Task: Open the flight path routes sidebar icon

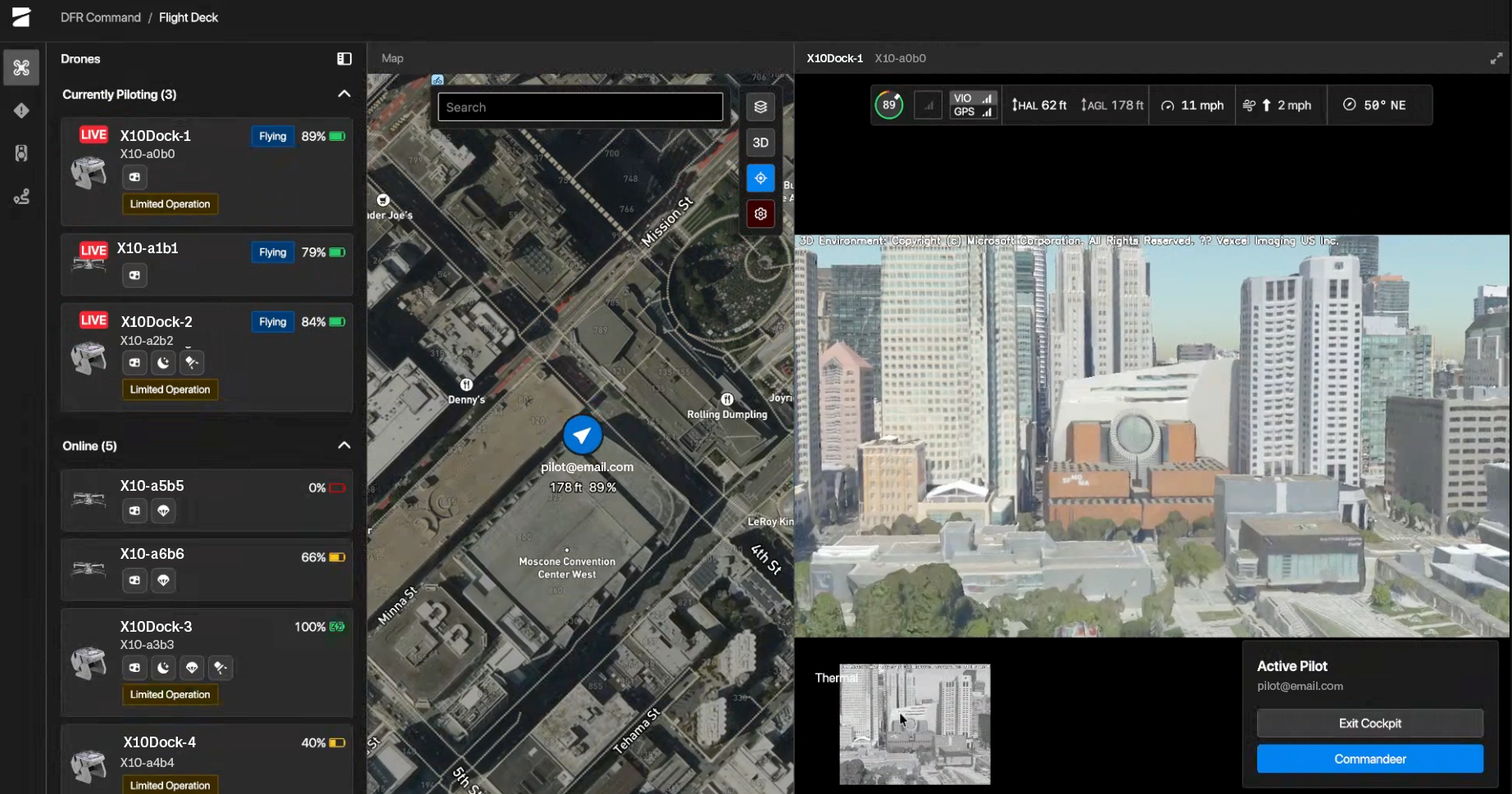Action: point(21,197)
